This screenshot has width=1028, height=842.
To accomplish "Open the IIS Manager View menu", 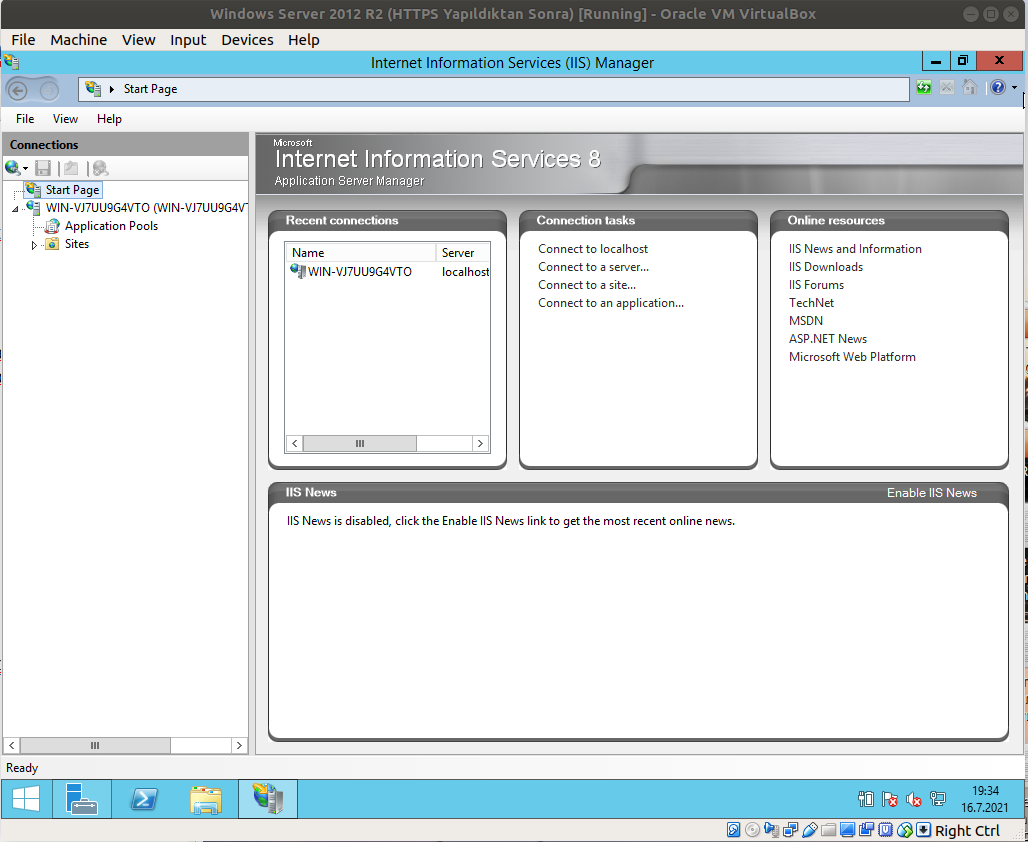I will tap(65, 119).
